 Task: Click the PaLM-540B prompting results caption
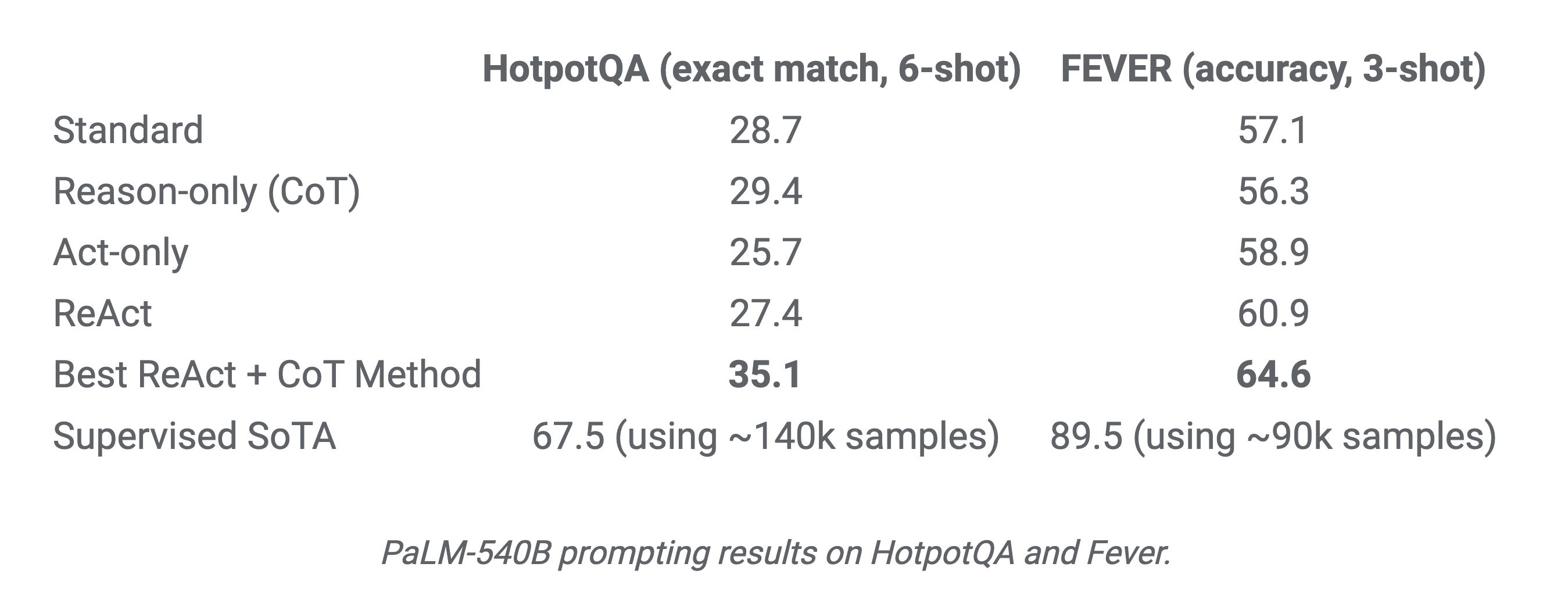click(x=775, y=553)
